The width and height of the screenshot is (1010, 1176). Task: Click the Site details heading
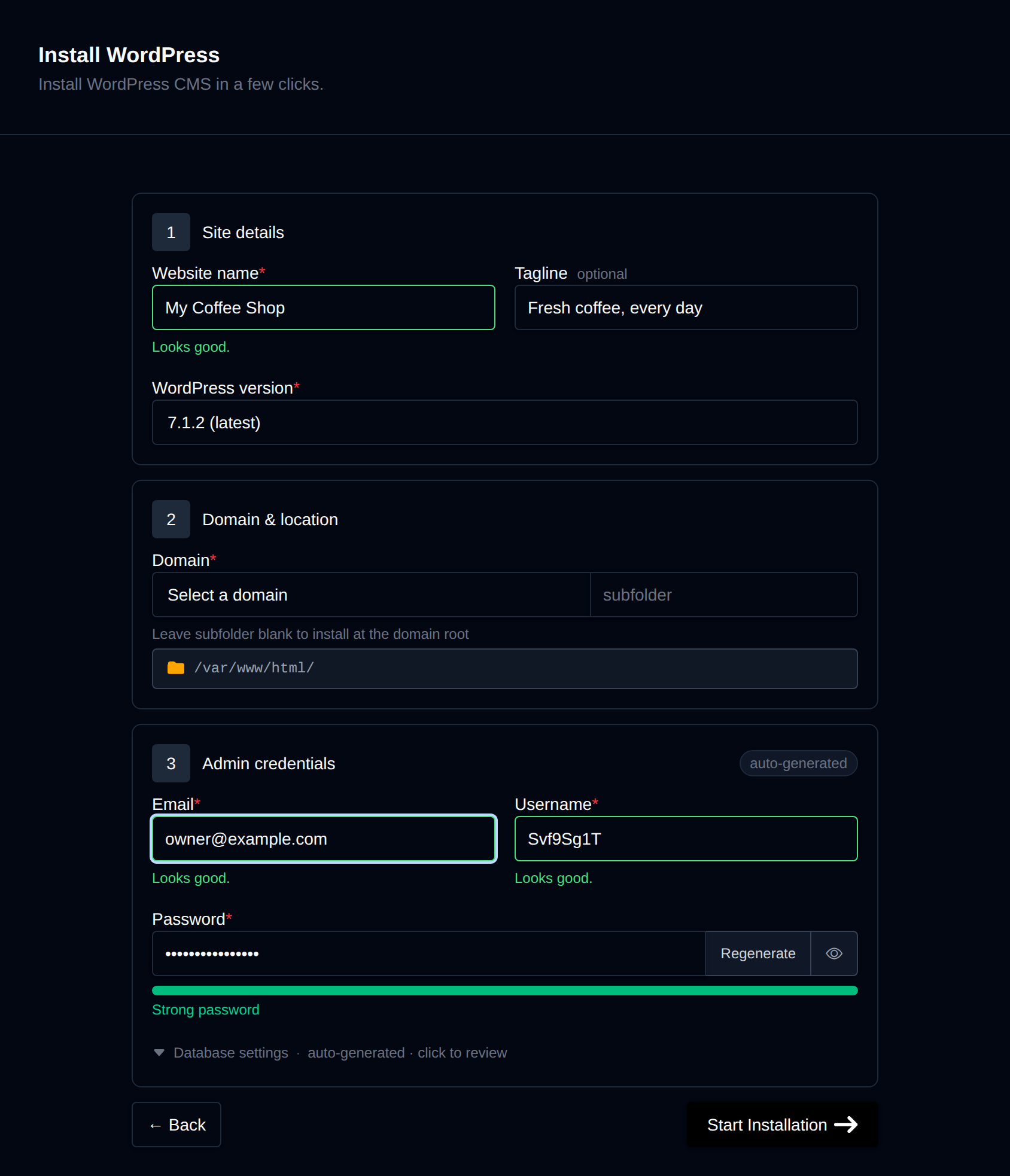point(243,232)
